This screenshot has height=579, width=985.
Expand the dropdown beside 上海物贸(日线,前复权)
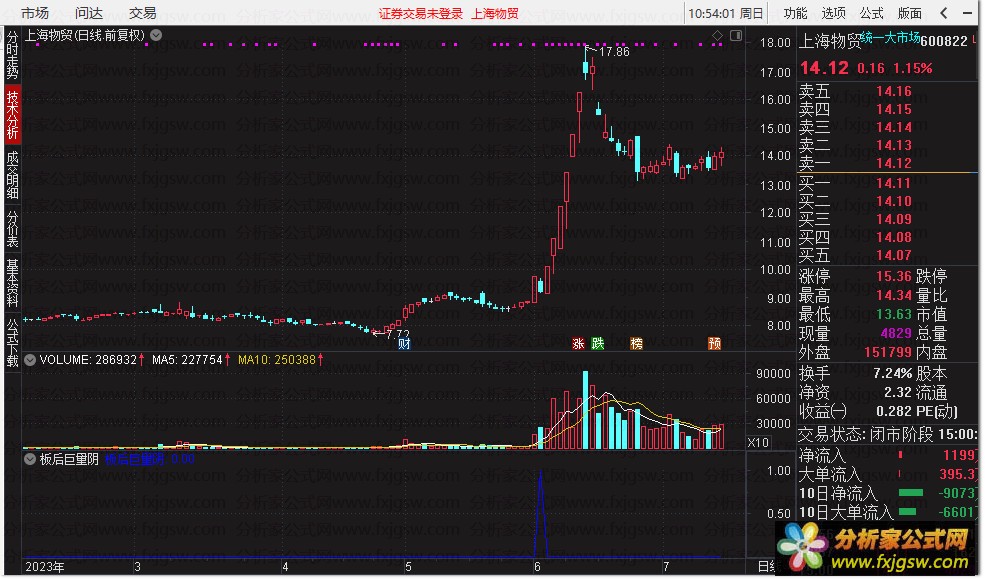[156, 35]
